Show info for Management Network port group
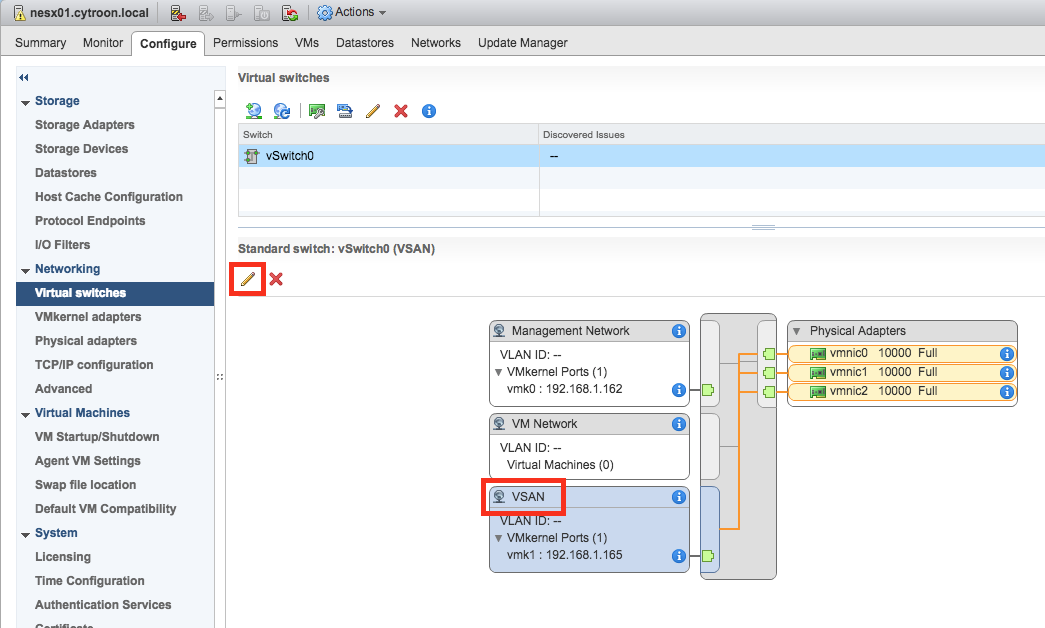The height and width of the screenshot is (628, 1045). (x=678, y=331)
